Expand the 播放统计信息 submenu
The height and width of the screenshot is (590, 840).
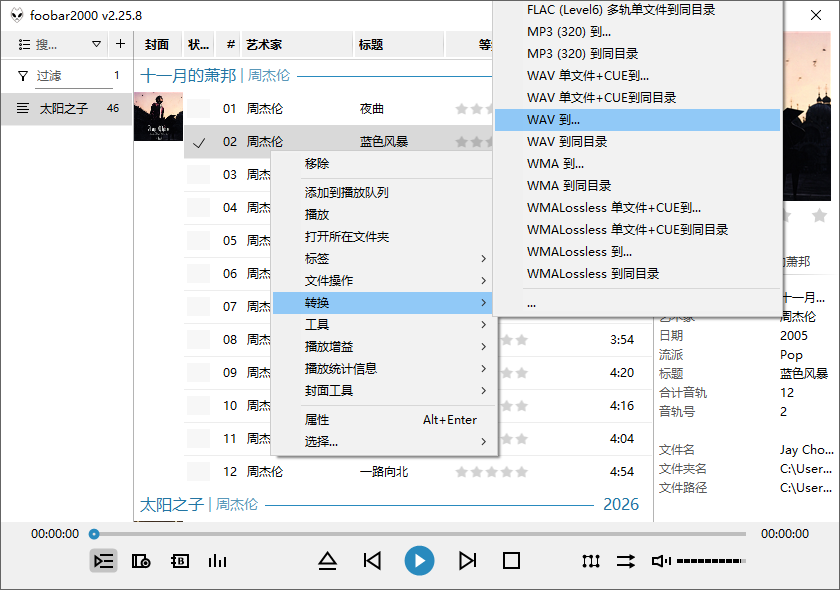click(383, 369)
